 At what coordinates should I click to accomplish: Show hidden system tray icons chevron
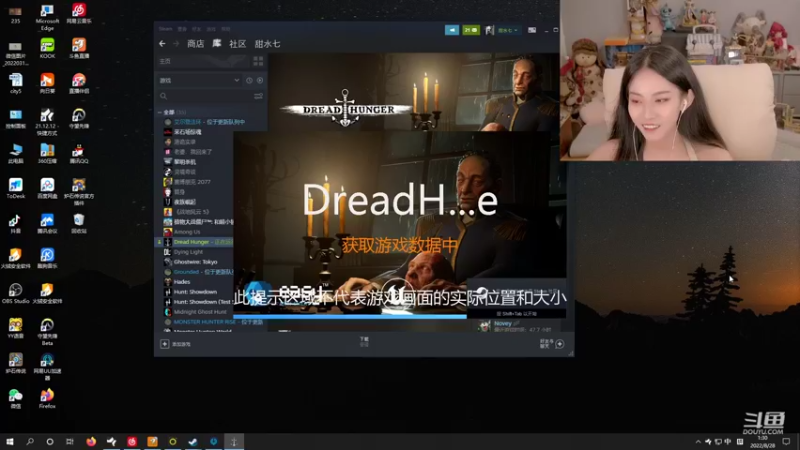click(698, 442)
